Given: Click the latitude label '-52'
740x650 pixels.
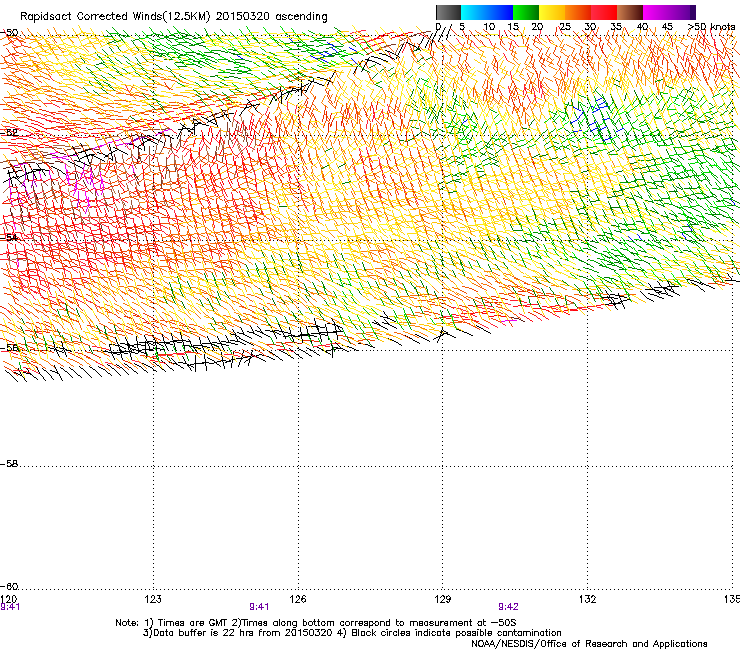Looking at the screenshot, I should [9, 133].
